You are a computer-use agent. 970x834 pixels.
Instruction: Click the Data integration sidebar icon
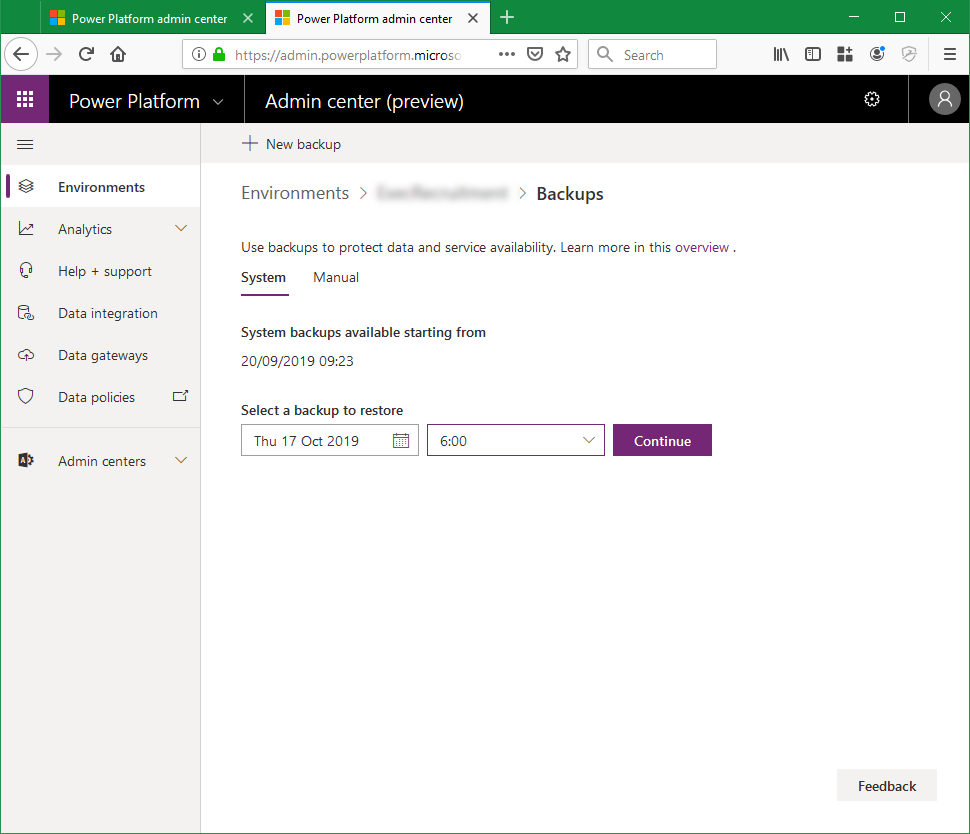[x=26, y=312]
